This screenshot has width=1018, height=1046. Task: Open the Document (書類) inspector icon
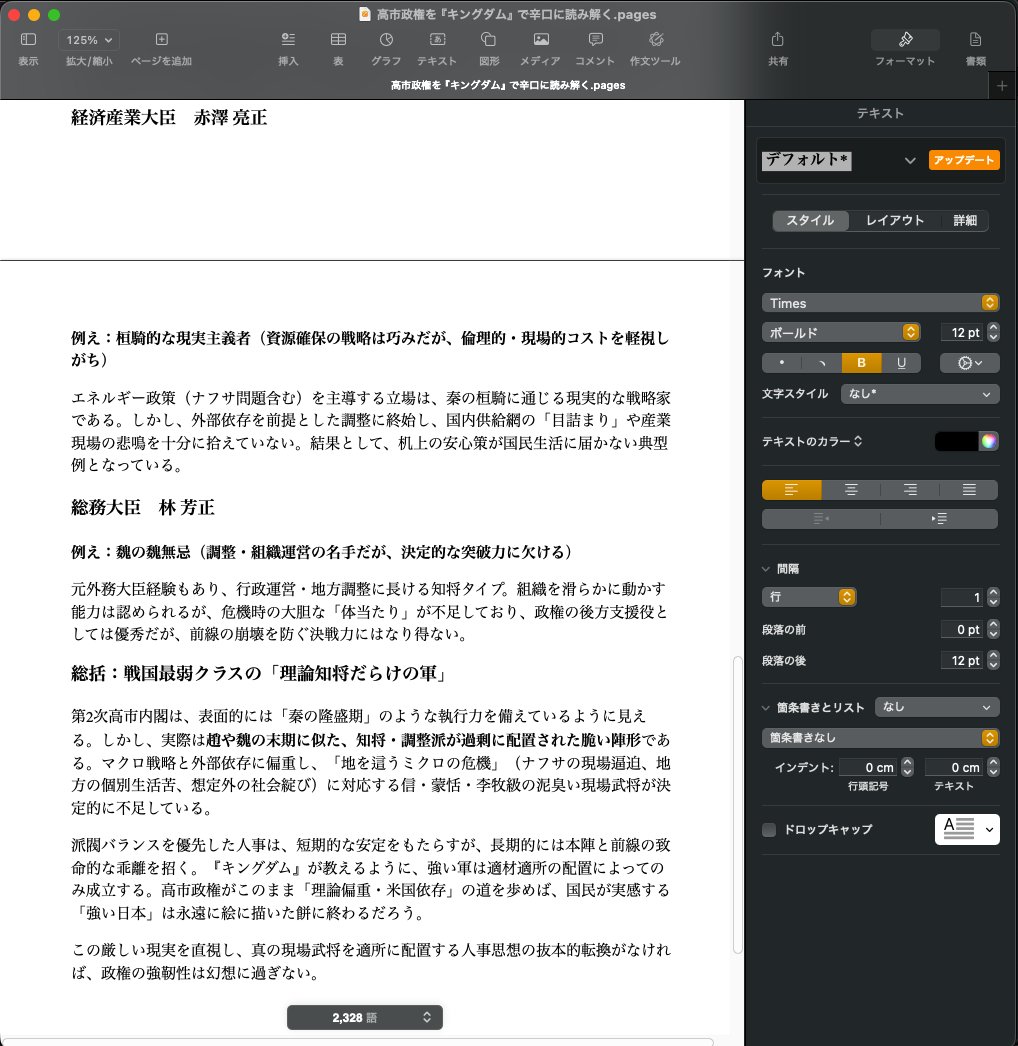975,39
